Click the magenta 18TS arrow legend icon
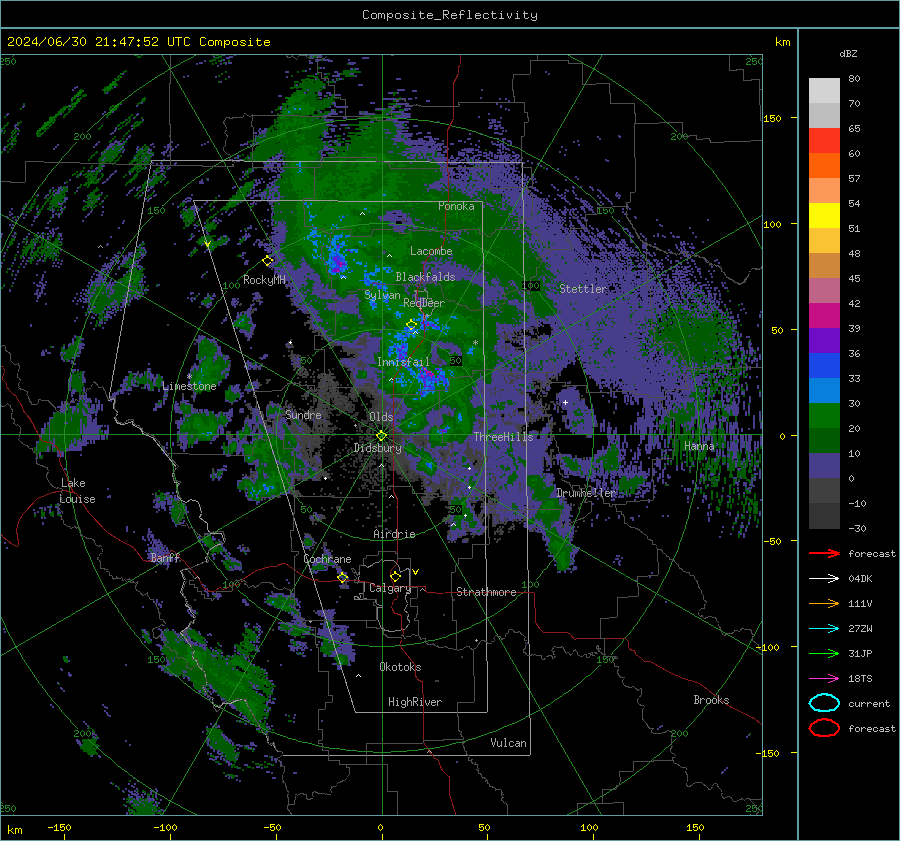This screenshot has height=841, width=900. point(824,679)
